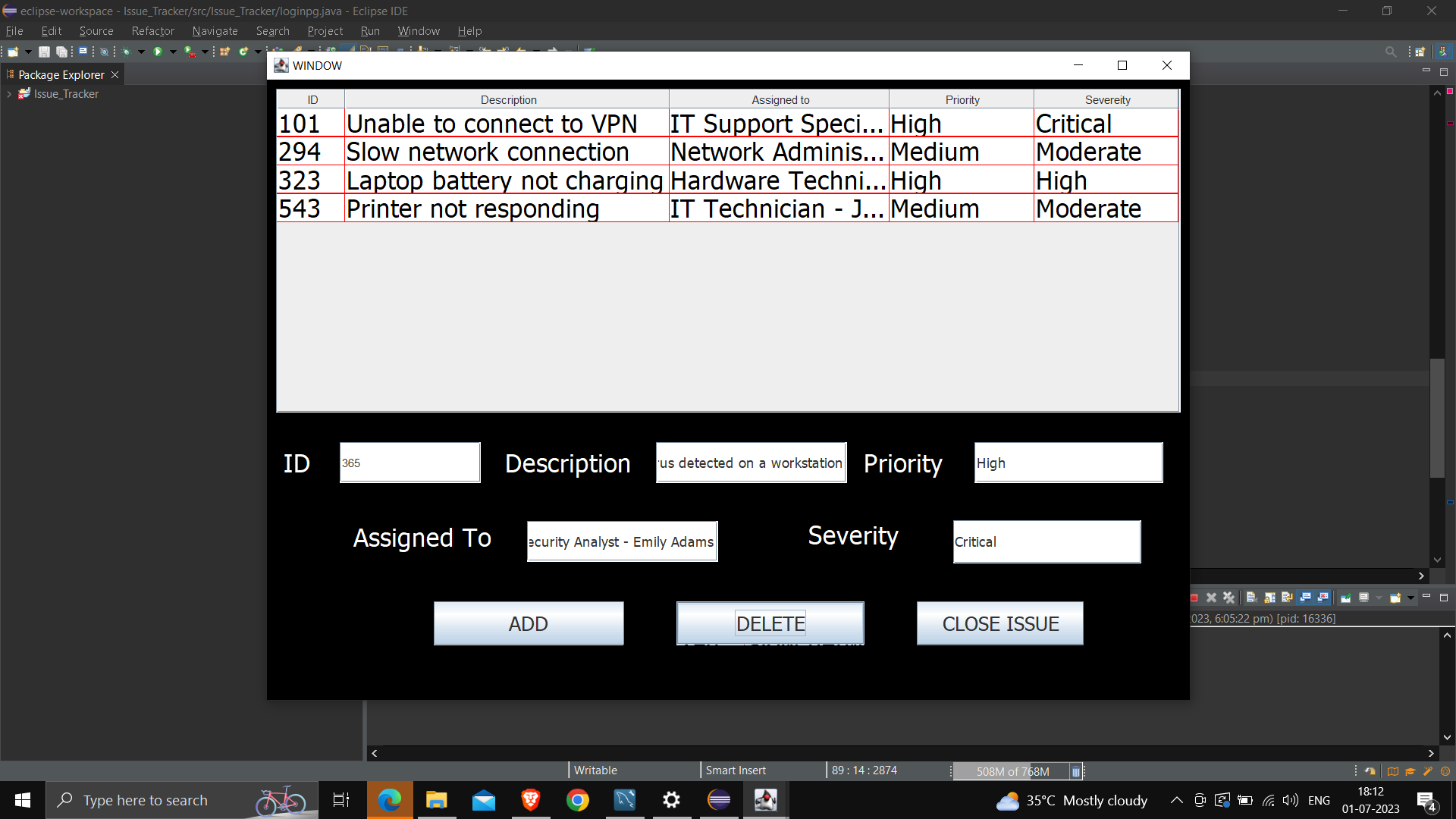Click the ADD button in the issue form
1456x819 pixels.
coord(529,623)
